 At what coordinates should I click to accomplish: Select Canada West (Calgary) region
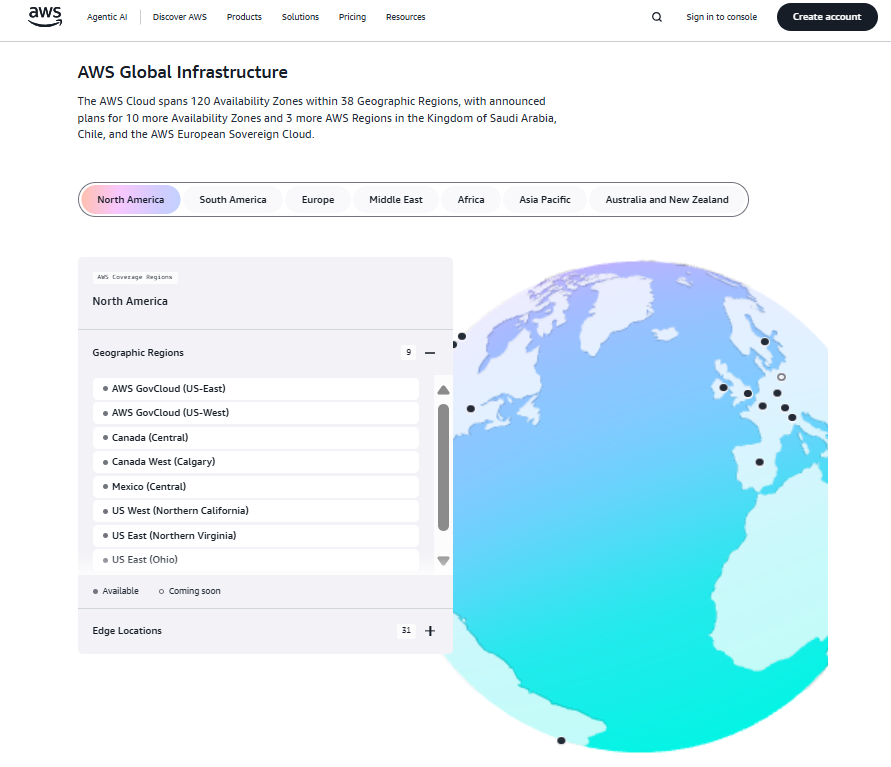[x=255, y=462]
